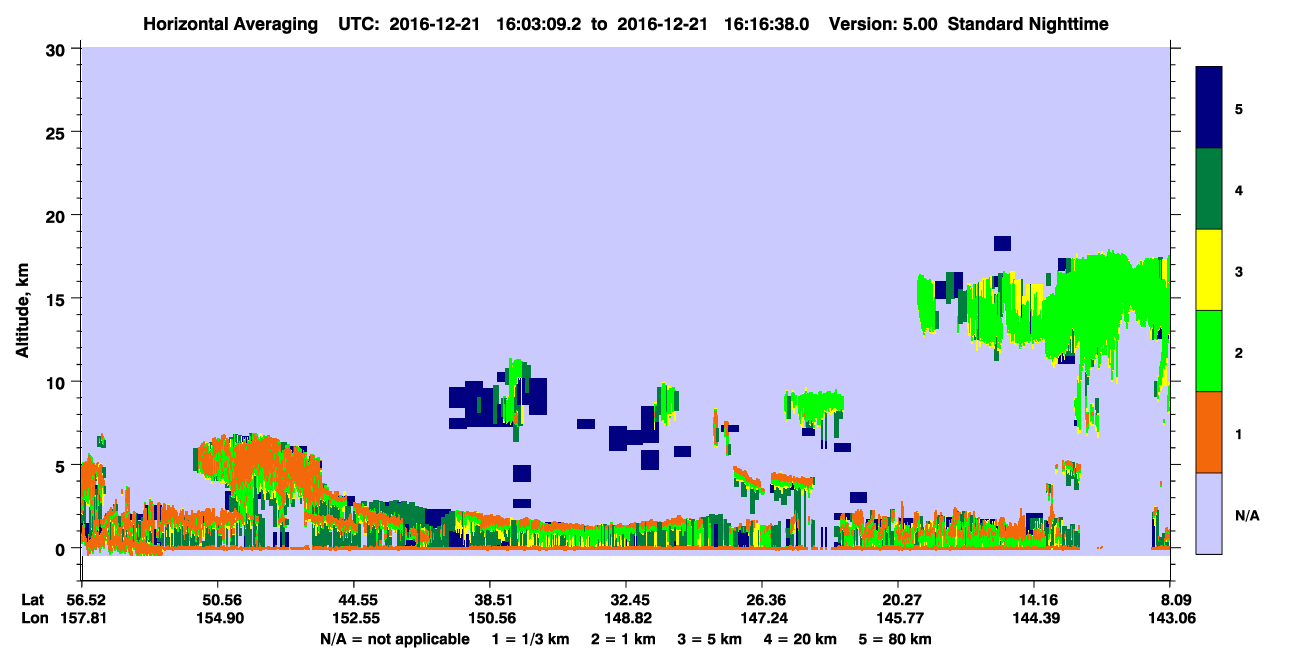The image size is (1300, 667).
Task: Click the 'N/A = not applicable' legend text
Action: (395, 639)
